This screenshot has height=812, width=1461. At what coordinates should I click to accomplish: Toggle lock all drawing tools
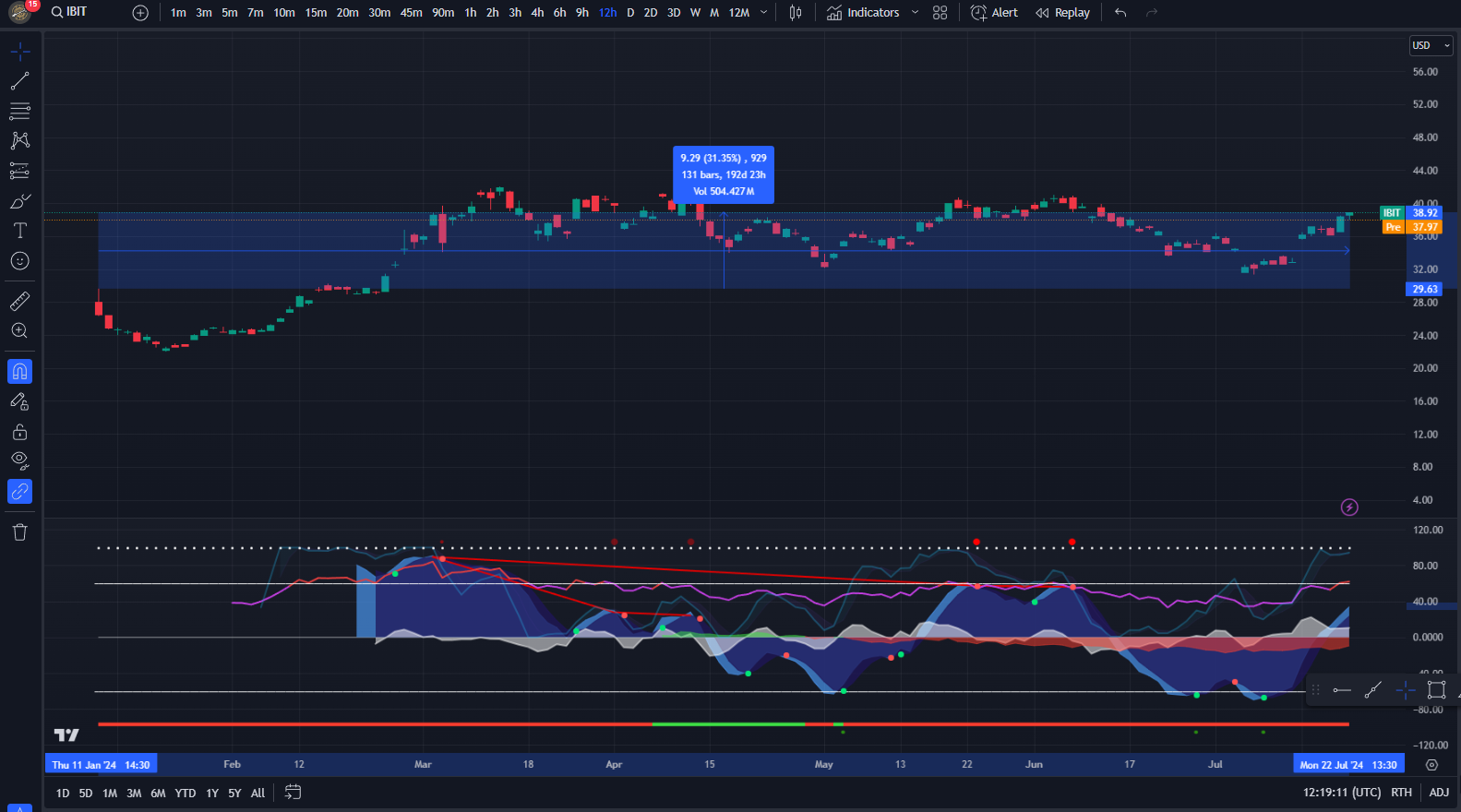tap(19, 432)
